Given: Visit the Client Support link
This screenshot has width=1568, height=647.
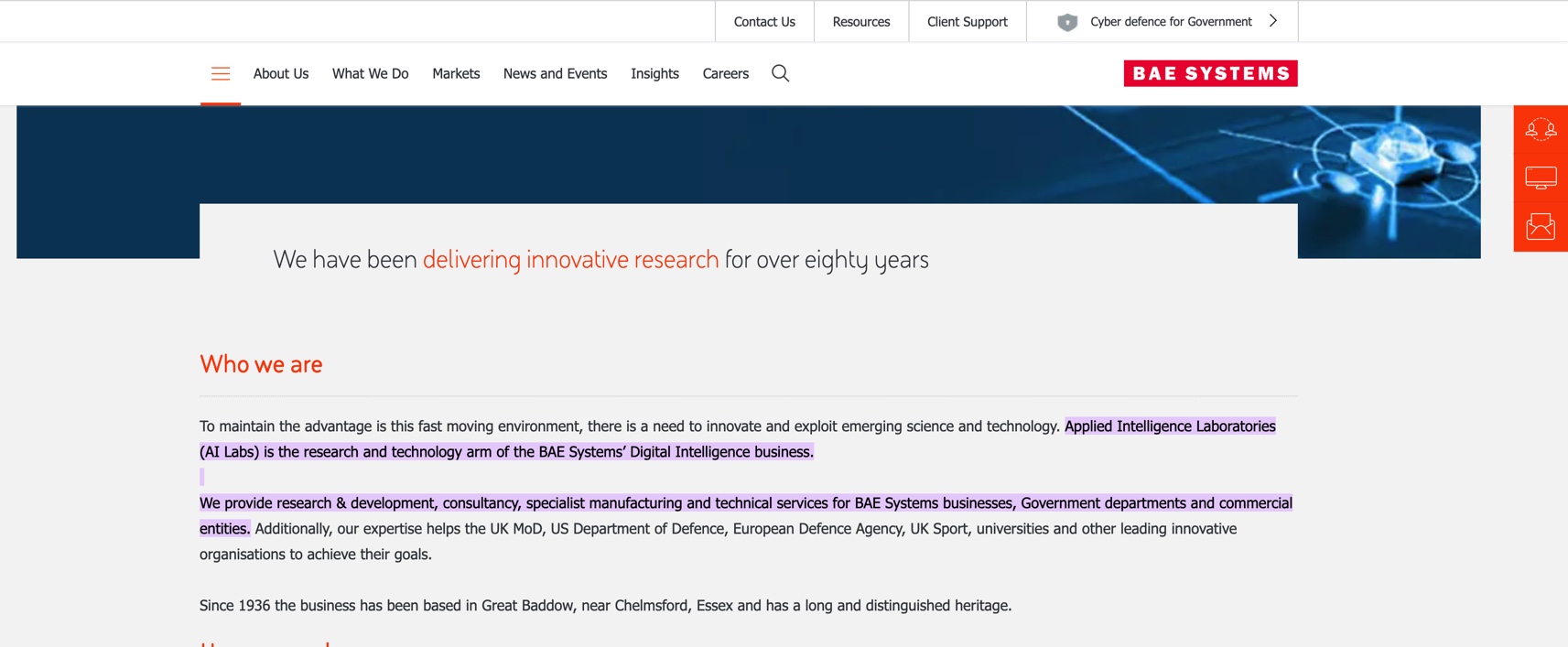Looking at the screenshot, I should tap(967, 22).
